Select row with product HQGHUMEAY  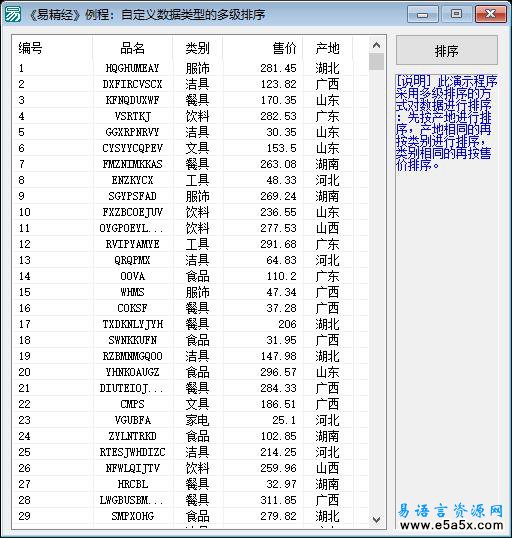191,68
